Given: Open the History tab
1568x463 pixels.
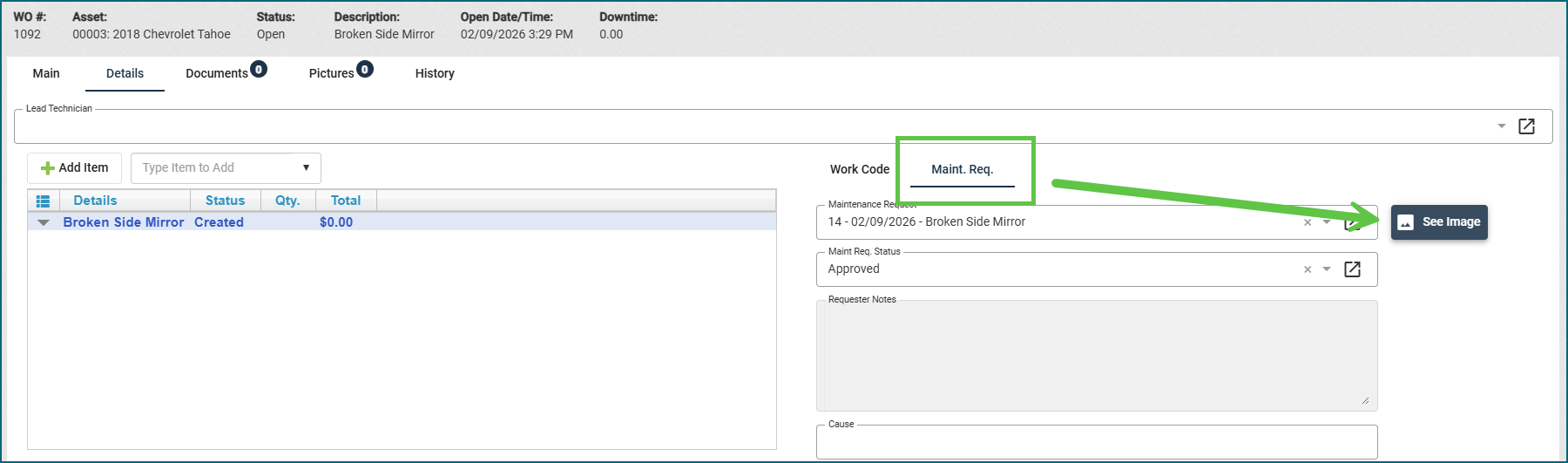Looking at the screenshot, I should coord(435,73).
